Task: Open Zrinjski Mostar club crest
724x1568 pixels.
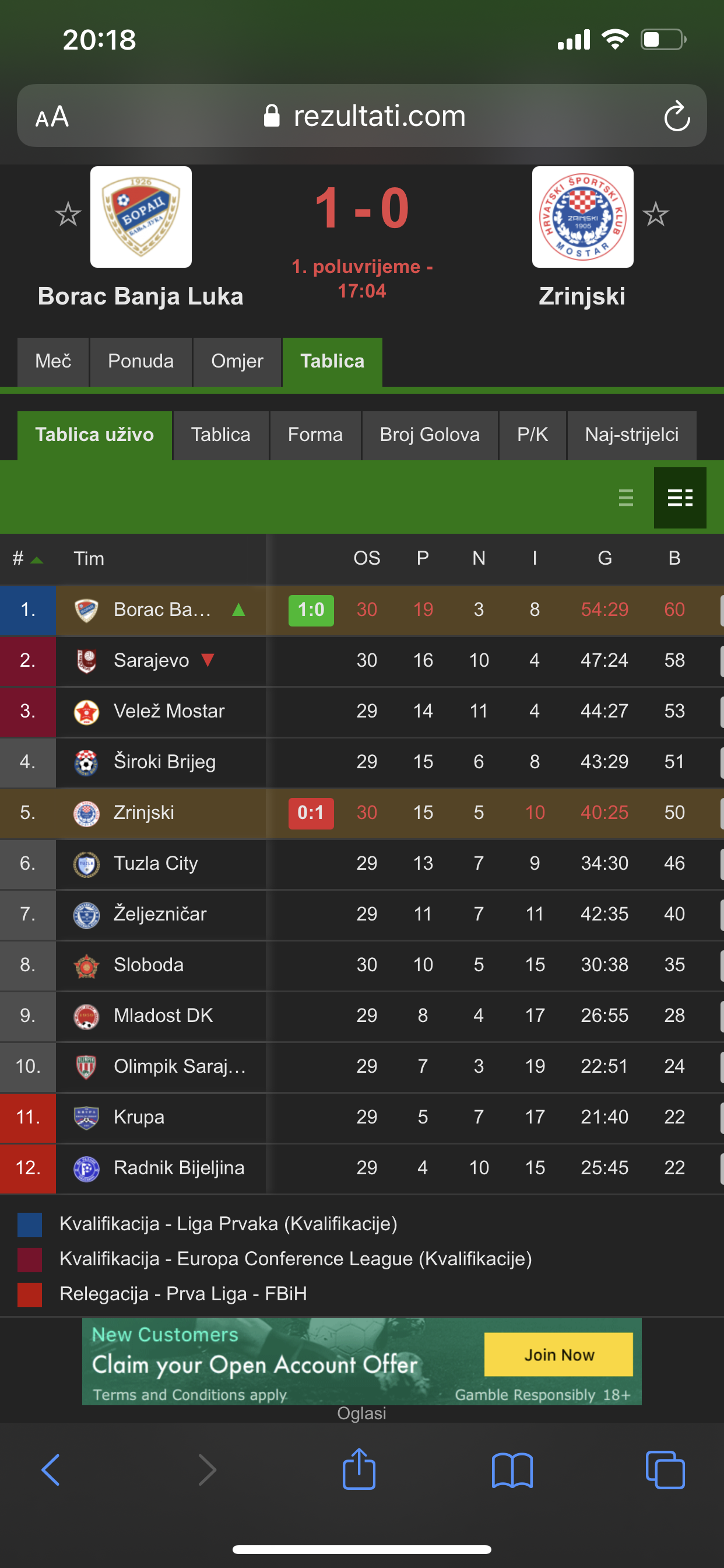Action: click(582, 216)
